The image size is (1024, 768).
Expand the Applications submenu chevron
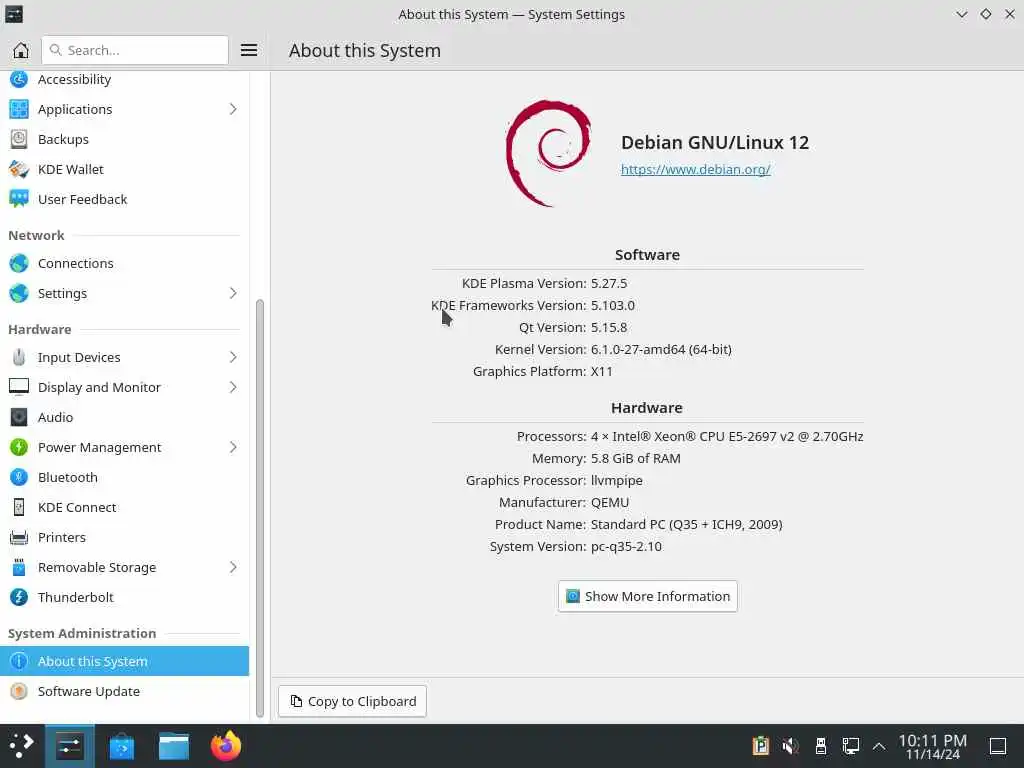point(233,109)
